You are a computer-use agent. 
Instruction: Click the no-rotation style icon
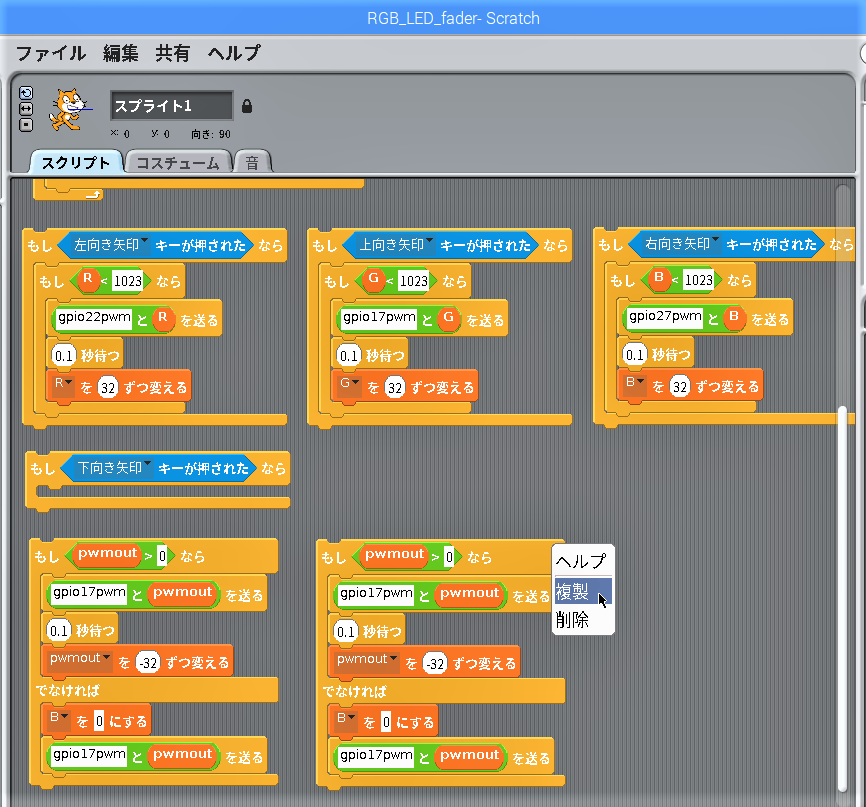(26, 125)
